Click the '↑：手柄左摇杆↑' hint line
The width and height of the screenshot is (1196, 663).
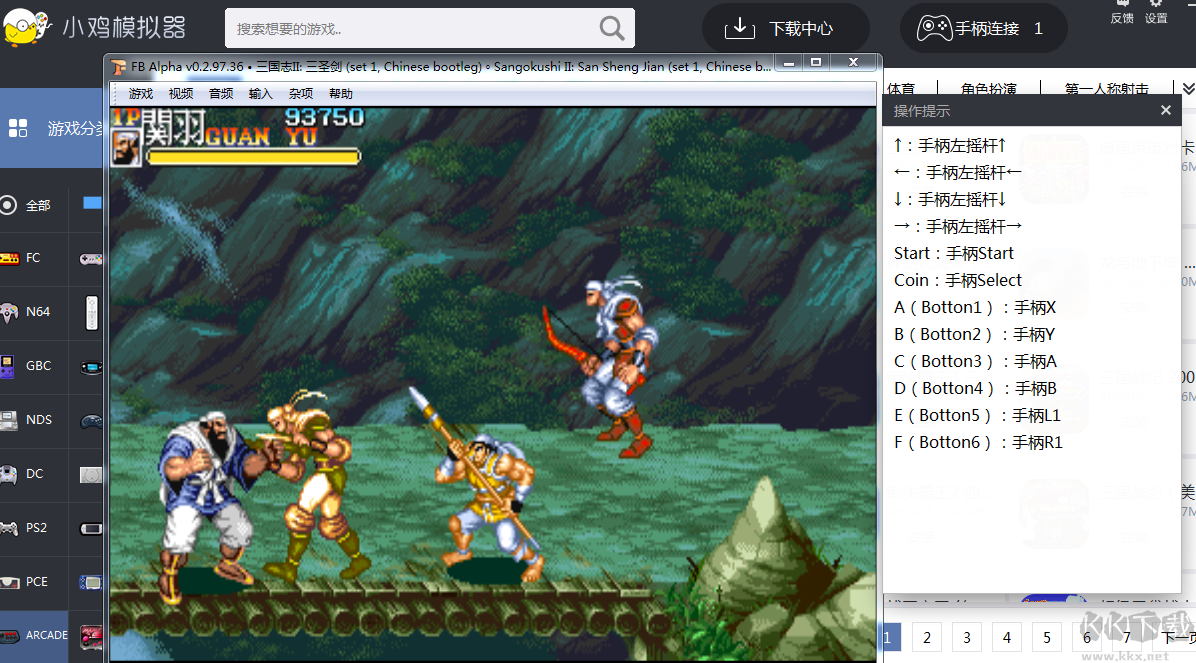tap(950, 145)
